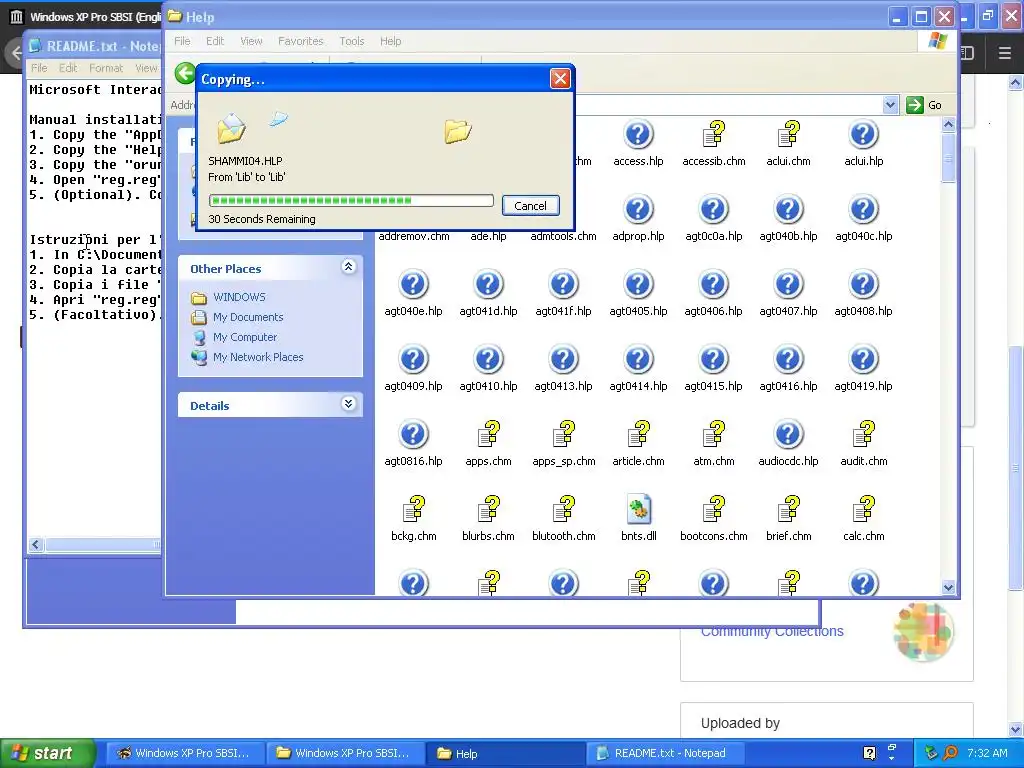Click the copy progress bar

[351, 200]
